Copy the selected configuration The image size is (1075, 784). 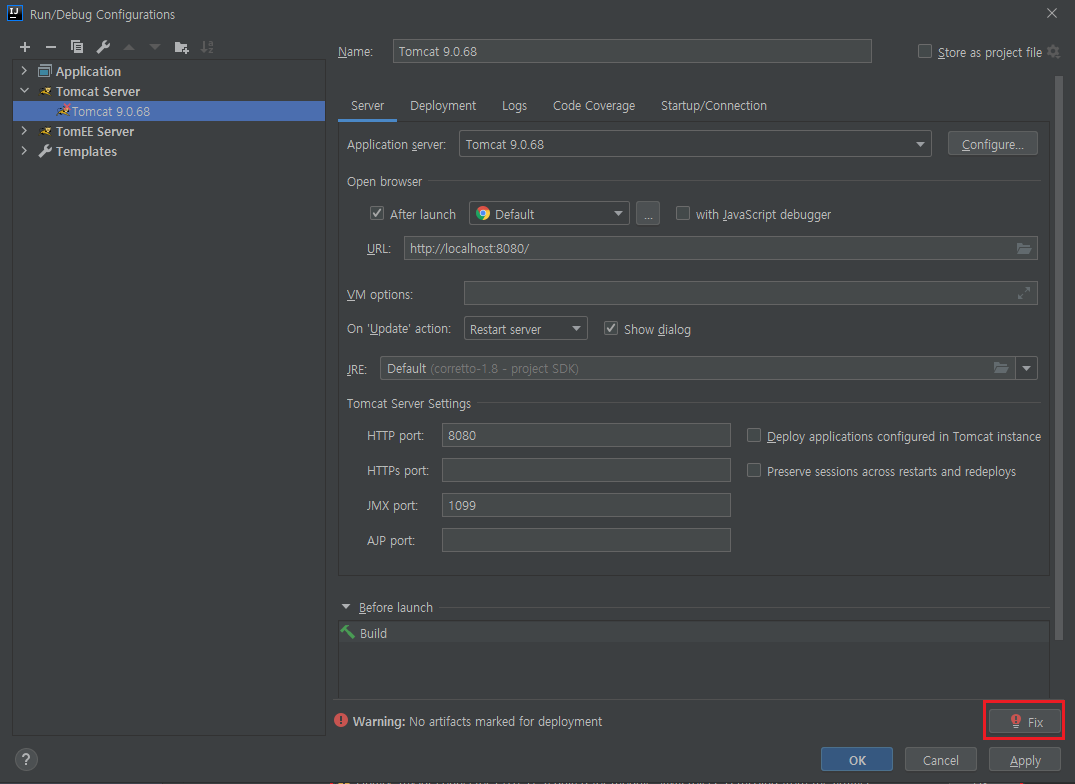[77, 47]
